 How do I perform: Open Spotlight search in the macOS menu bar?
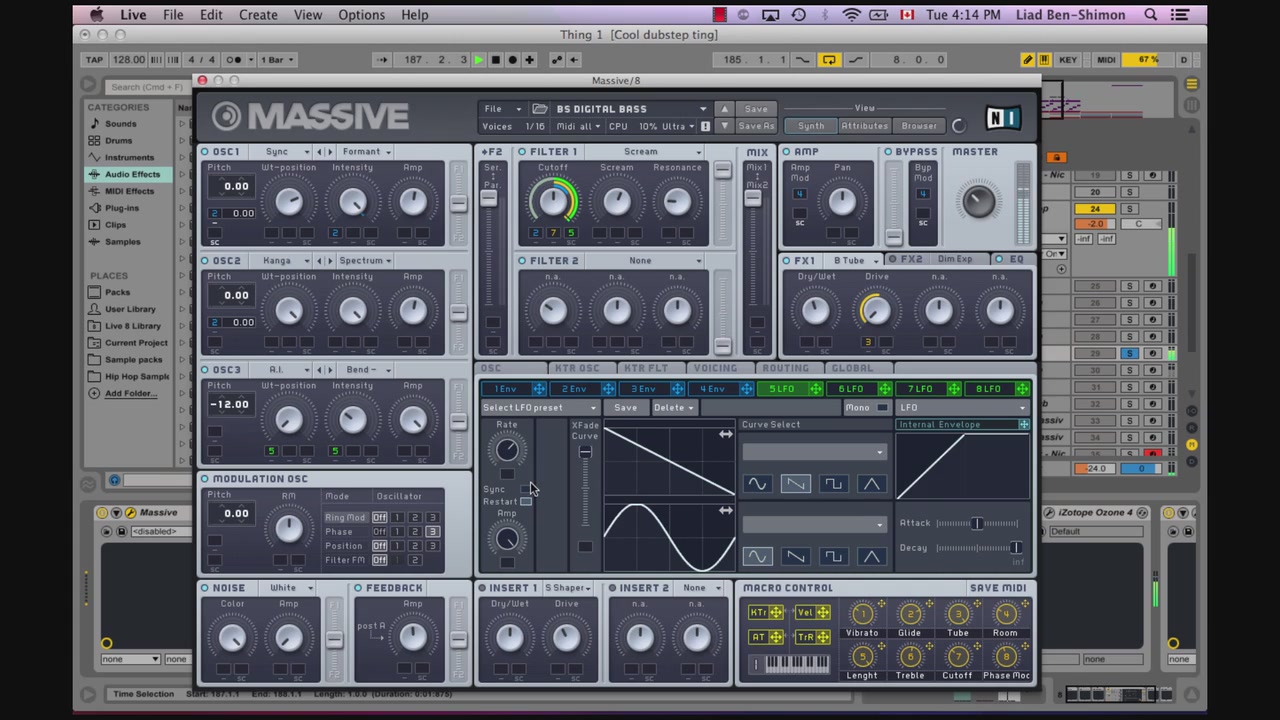point(1151,15)
